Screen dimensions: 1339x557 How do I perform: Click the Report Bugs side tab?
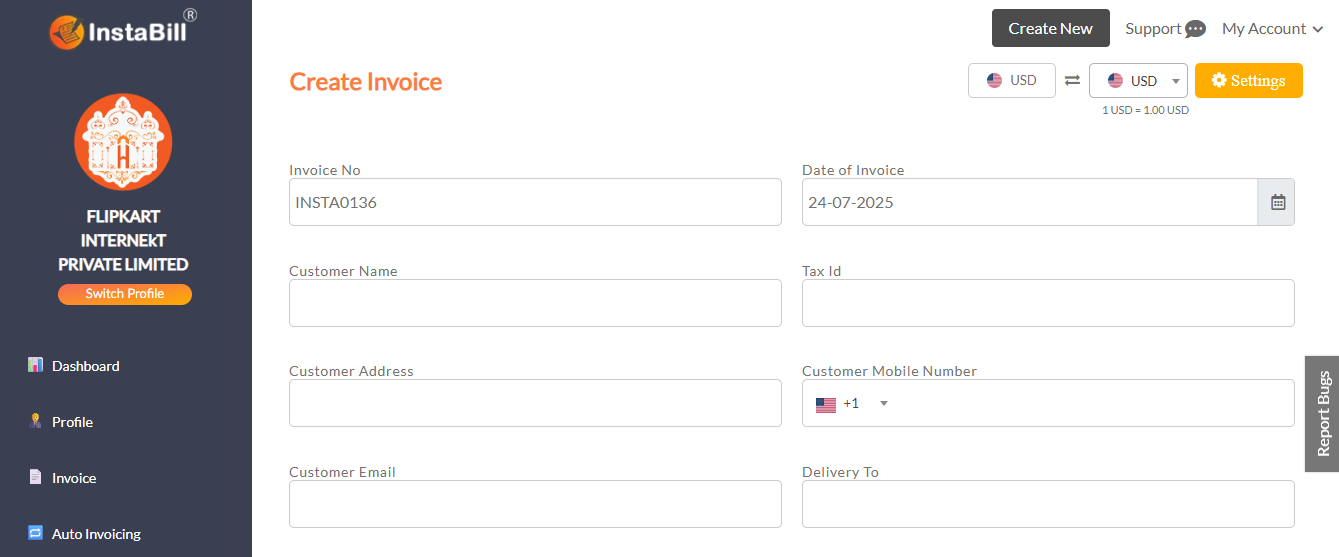(x=1322, y=413)
